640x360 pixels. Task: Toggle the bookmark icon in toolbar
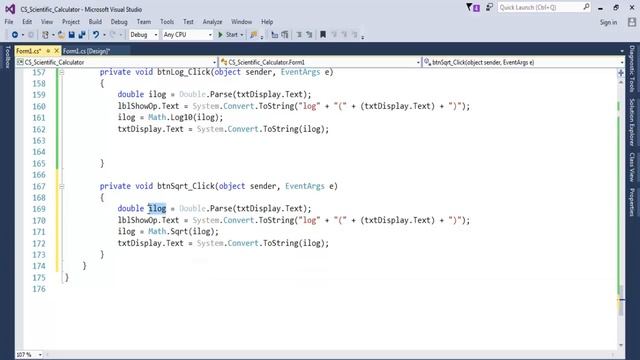tap(323, 35)
